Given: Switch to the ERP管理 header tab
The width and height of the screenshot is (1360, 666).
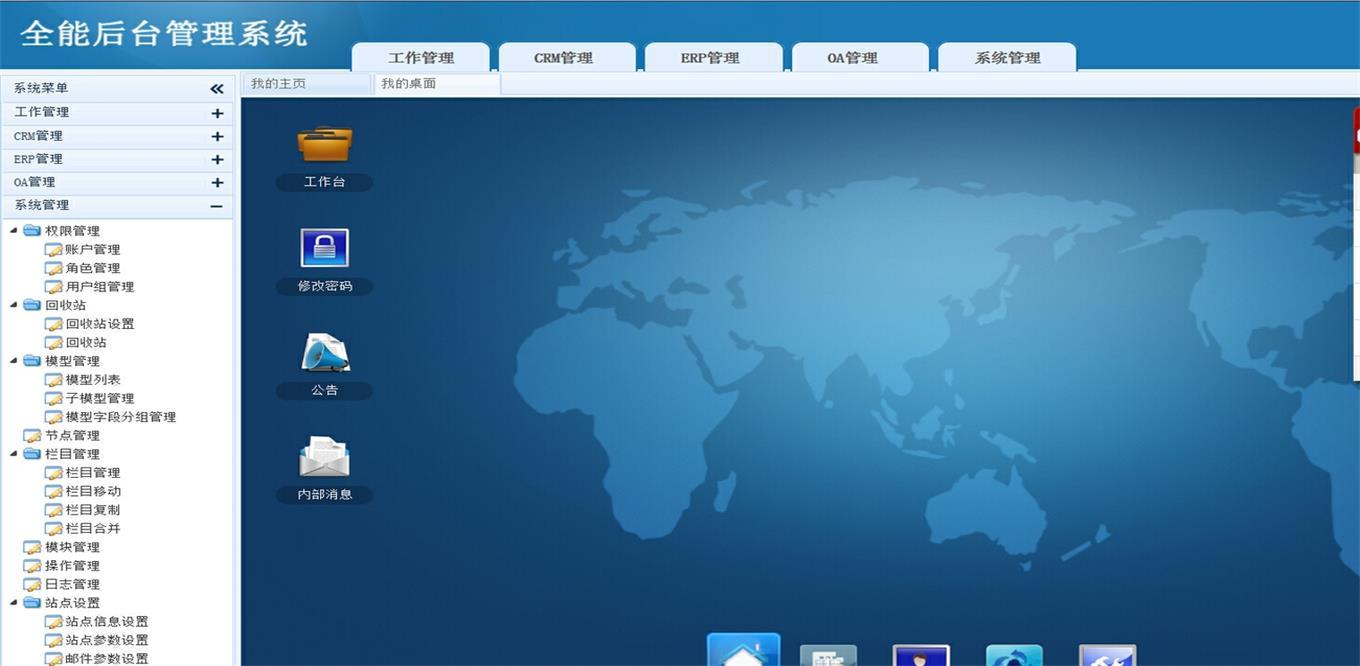Looking at the screenshot, I should 713,58.
